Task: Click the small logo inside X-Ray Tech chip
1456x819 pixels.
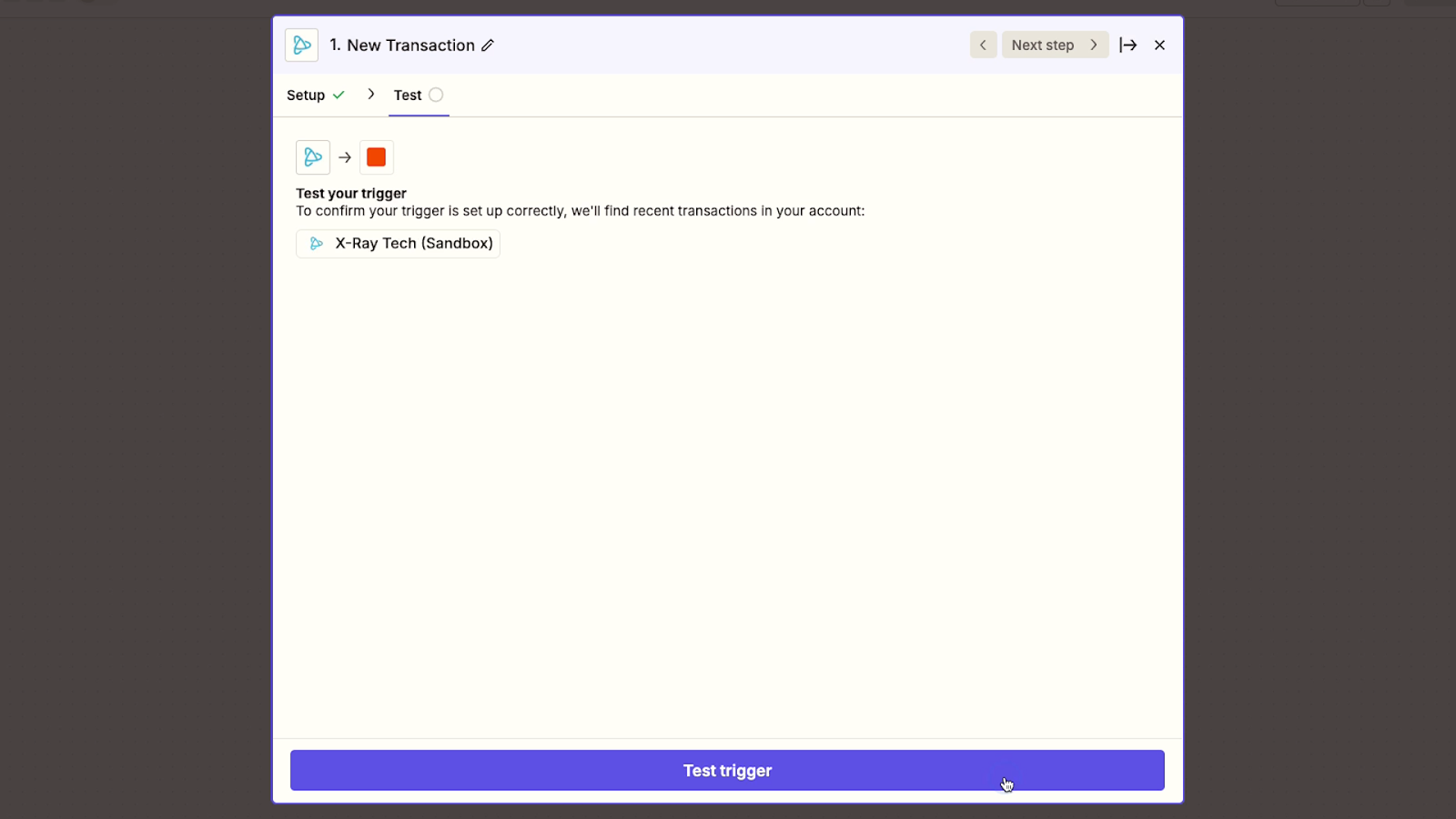Action: coord(316,244)
